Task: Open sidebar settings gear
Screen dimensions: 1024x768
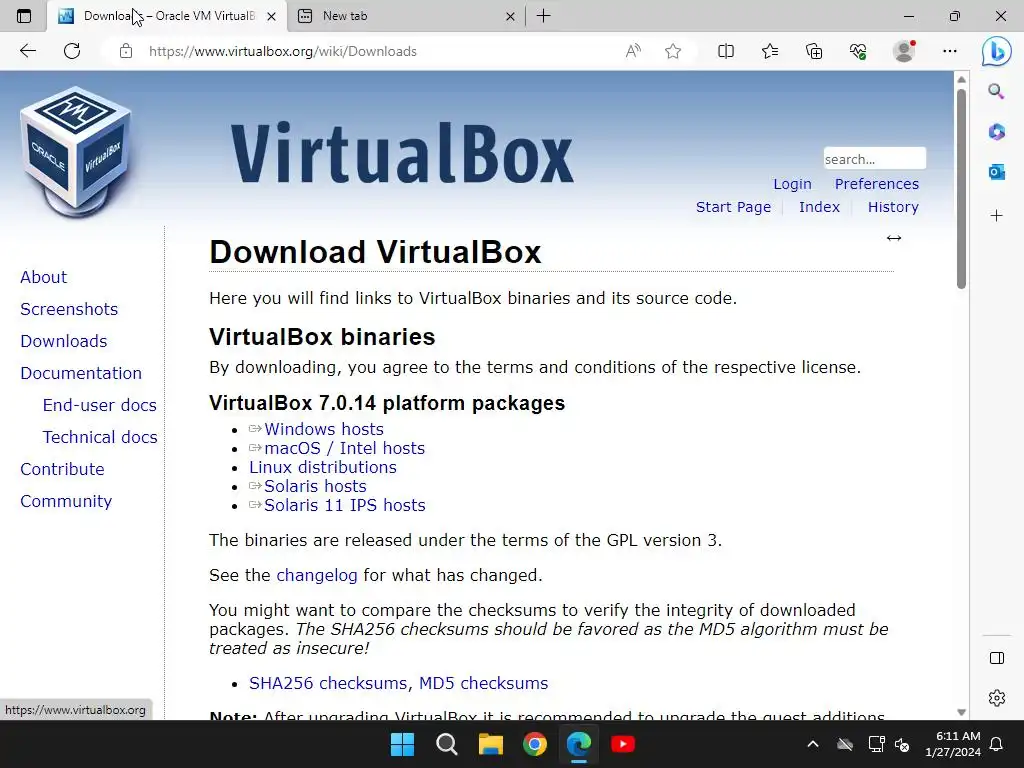Action: click(x=997, y=697)
